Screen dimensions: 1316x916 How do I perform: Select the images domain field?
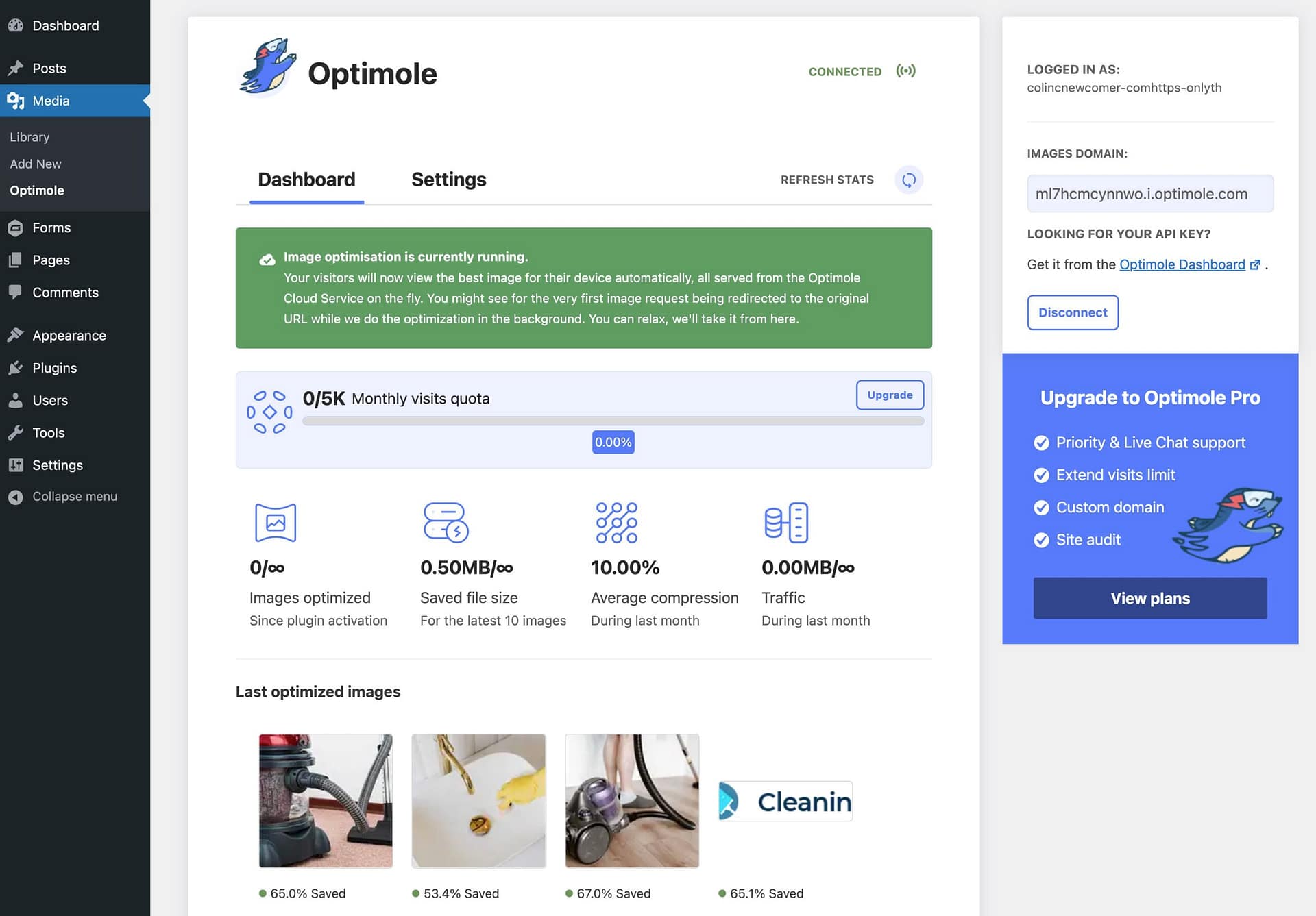point(1150,193)
